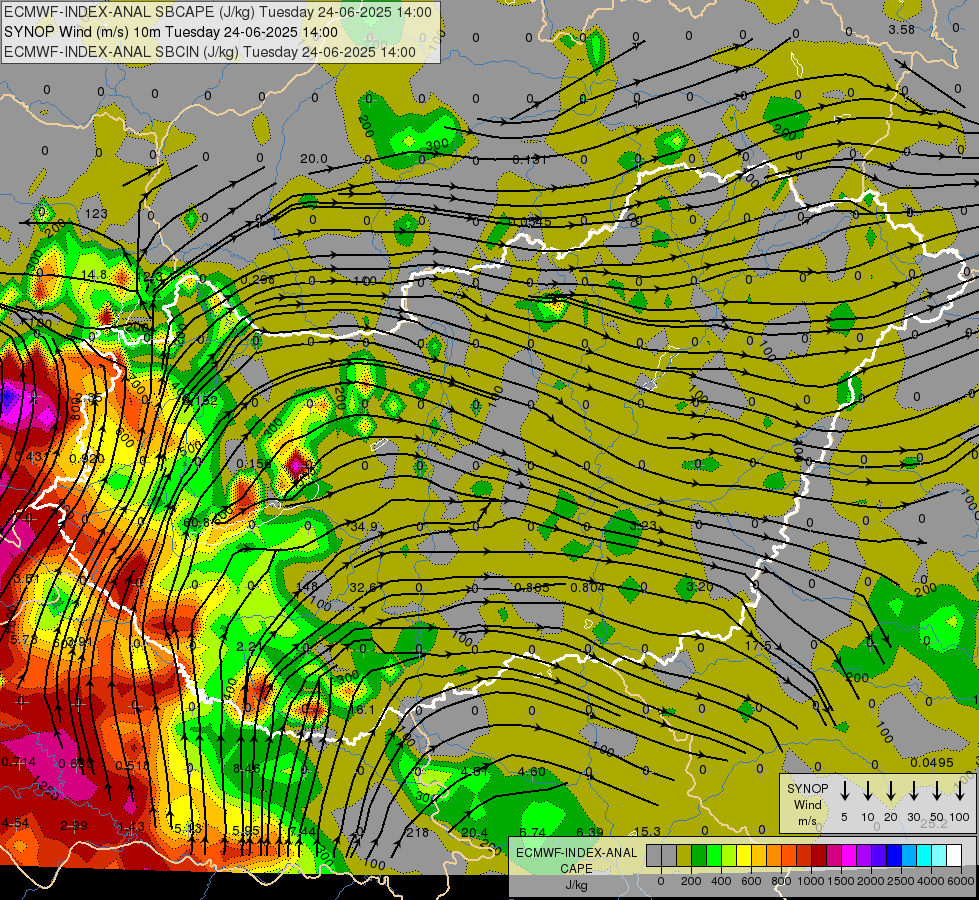Click the 6.74 value label
The height and width of the screenshot is (900, 979).
click(533, 833)
